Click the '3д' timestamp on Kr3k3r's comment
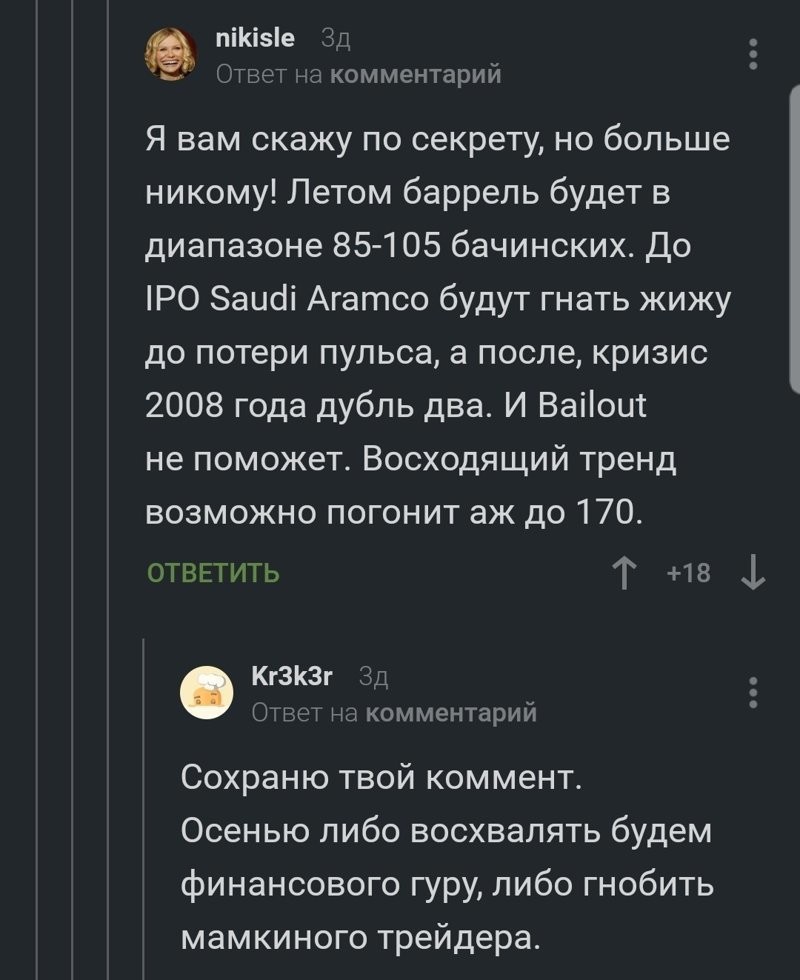800x980 pixels. point(373,676)
